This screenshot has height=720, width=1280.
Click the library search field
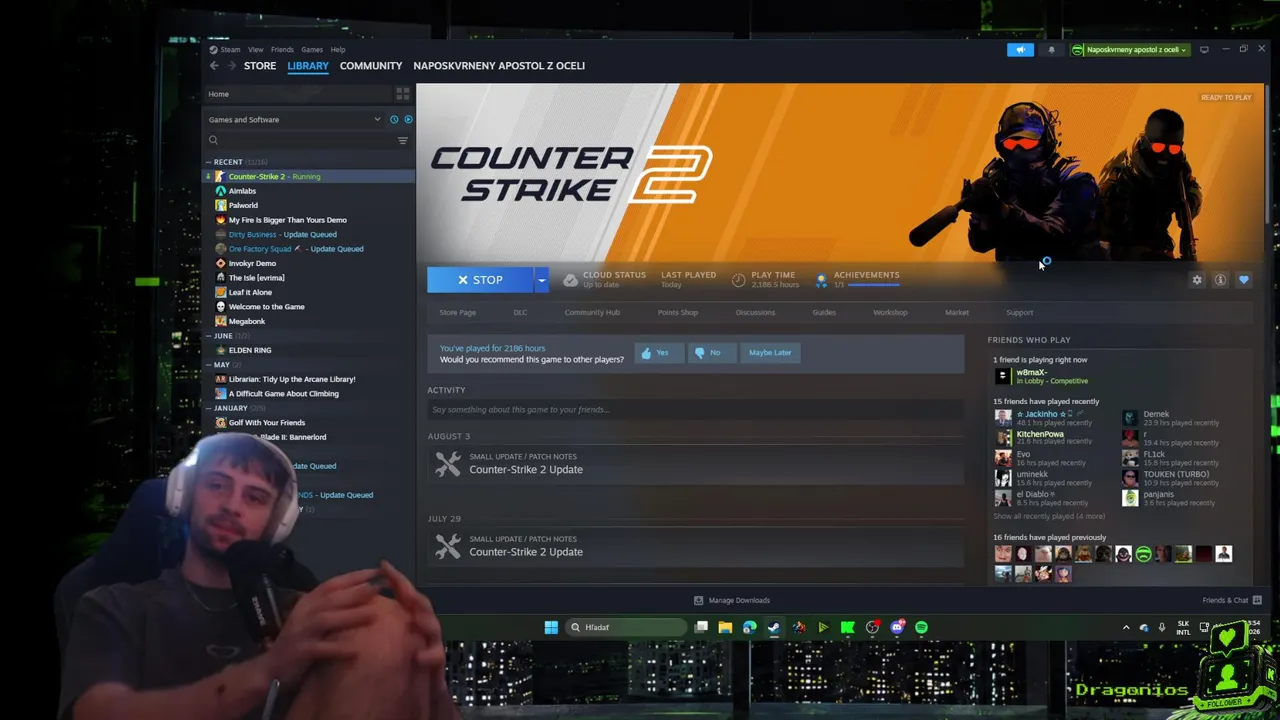point(300,141)
